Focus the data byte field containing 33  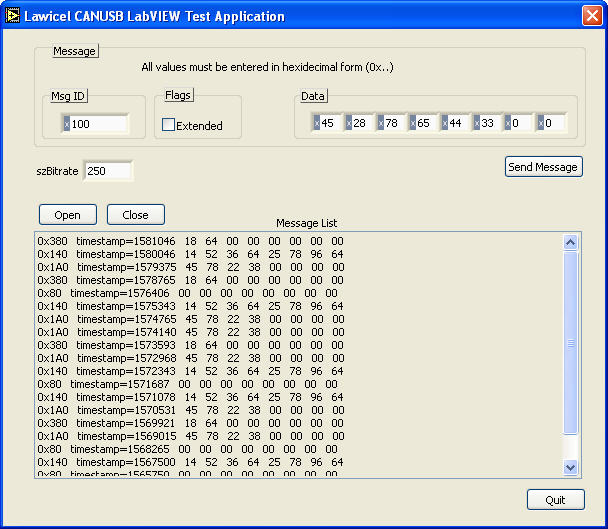(491, 124)
